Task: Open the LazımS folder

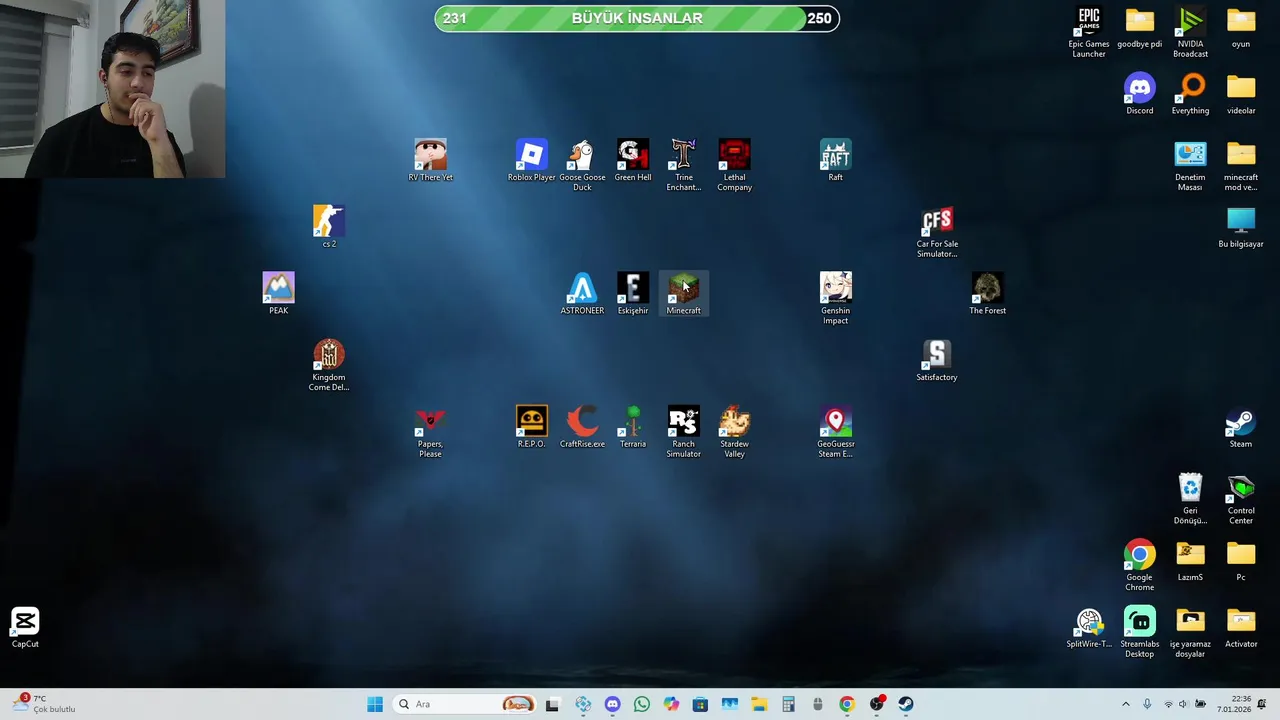Action: [1190, 560]
